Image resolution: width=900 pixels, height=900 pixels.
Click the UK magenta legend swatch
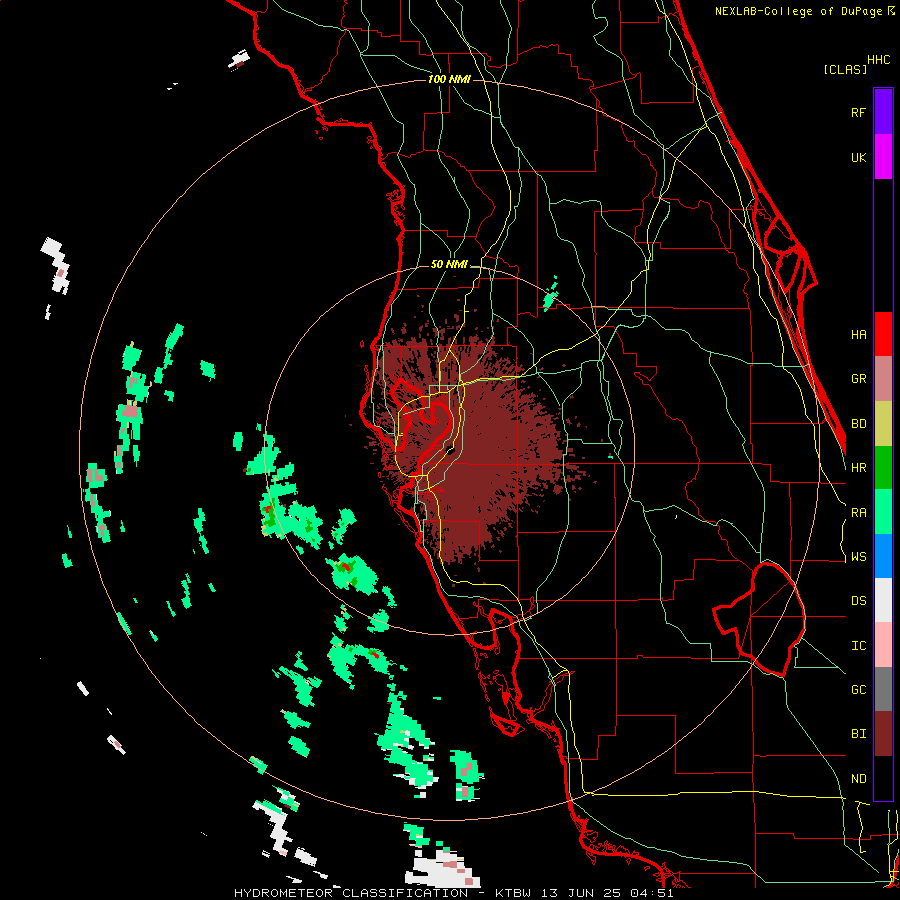[883, 157]
